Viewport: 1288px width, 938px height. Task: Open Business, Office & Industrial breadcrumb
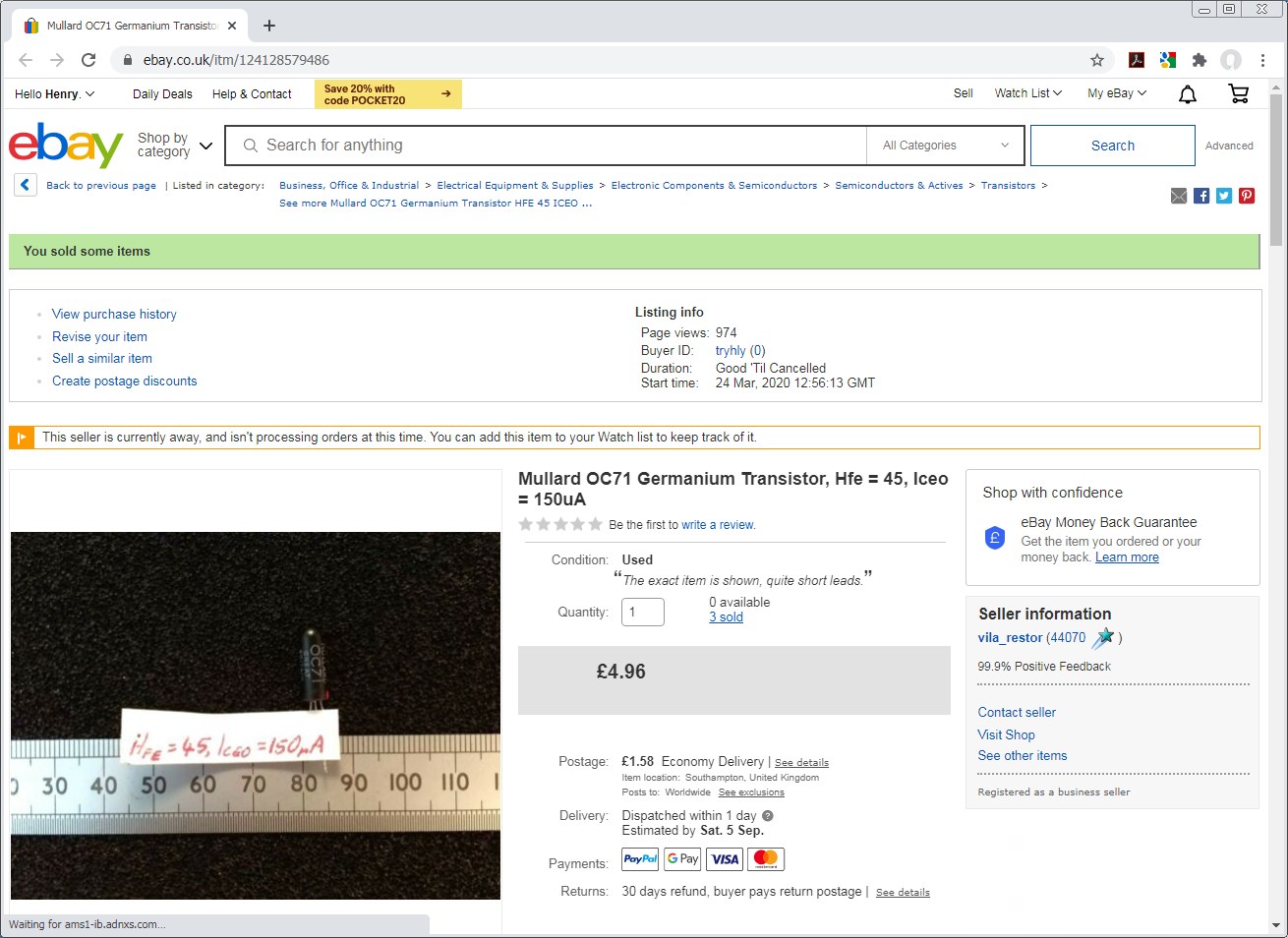pos(349,186)
